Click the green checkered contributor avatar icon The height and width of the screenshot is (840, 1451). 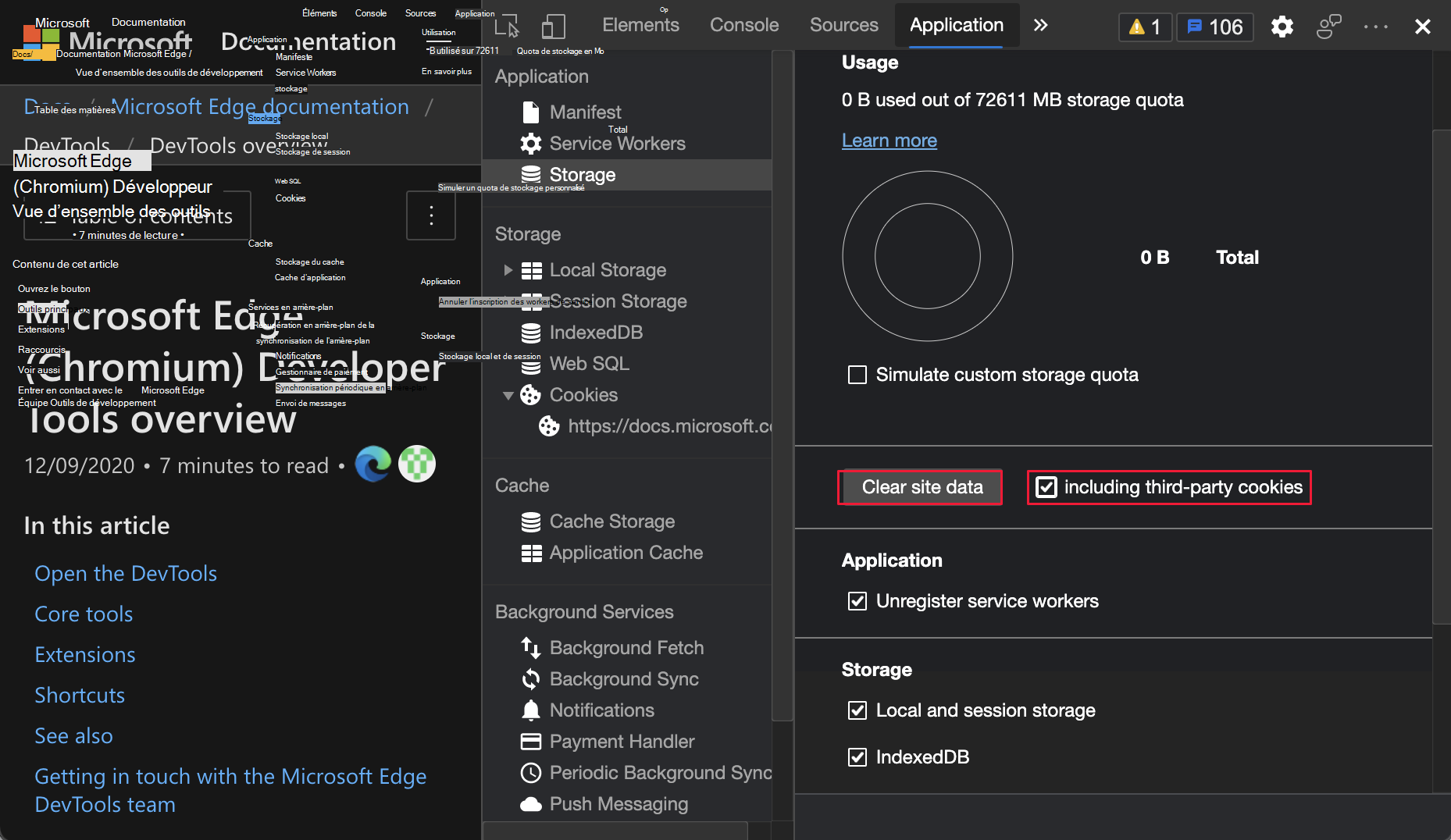[417, 464]
